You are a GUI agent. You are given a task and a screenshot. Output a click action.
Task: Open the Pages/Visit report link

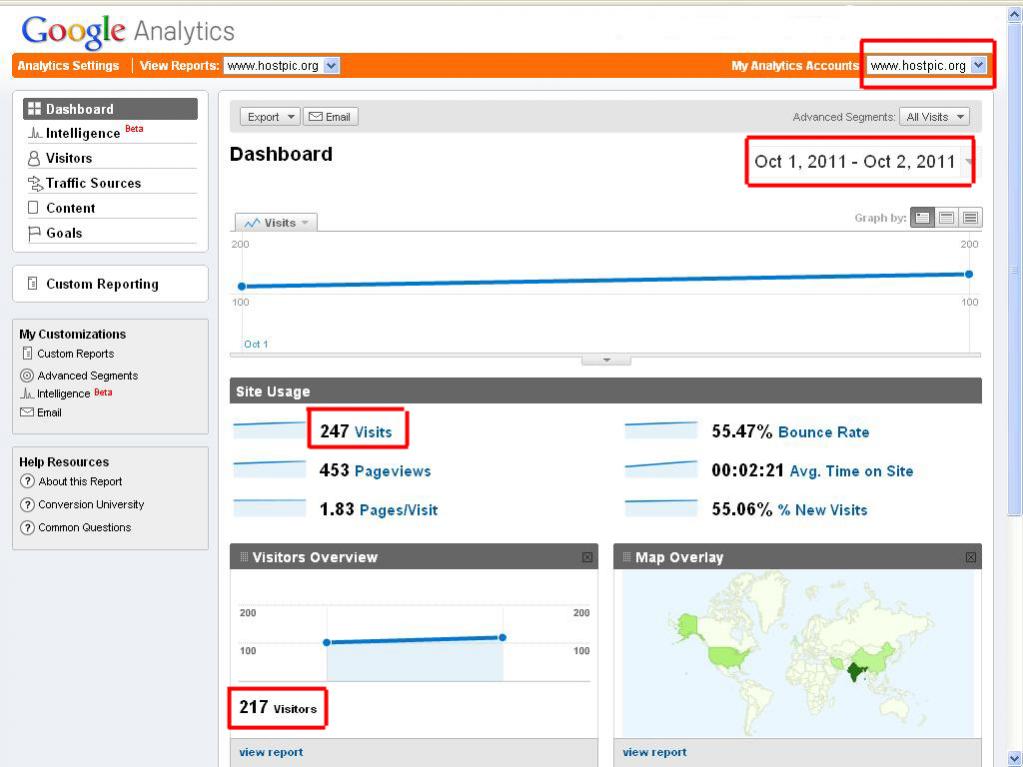(399, 510)
